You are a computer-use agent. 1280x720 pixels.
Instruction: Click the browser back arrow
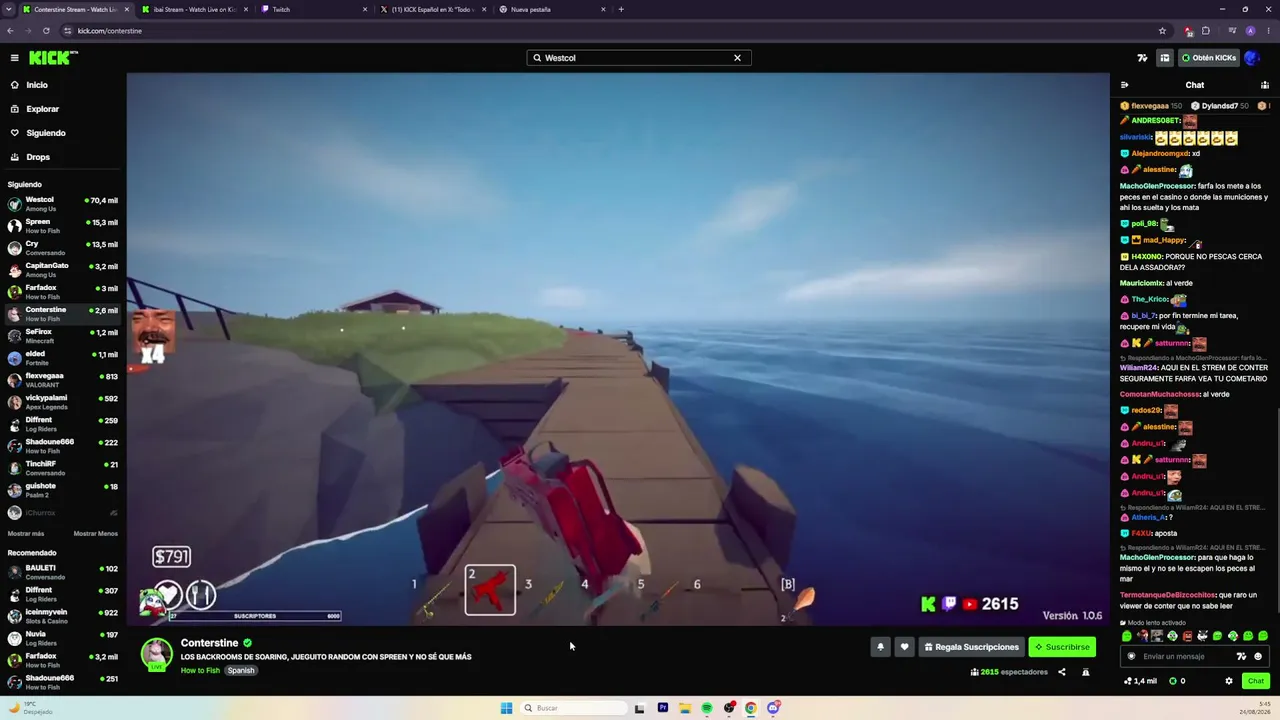point(10,31)
